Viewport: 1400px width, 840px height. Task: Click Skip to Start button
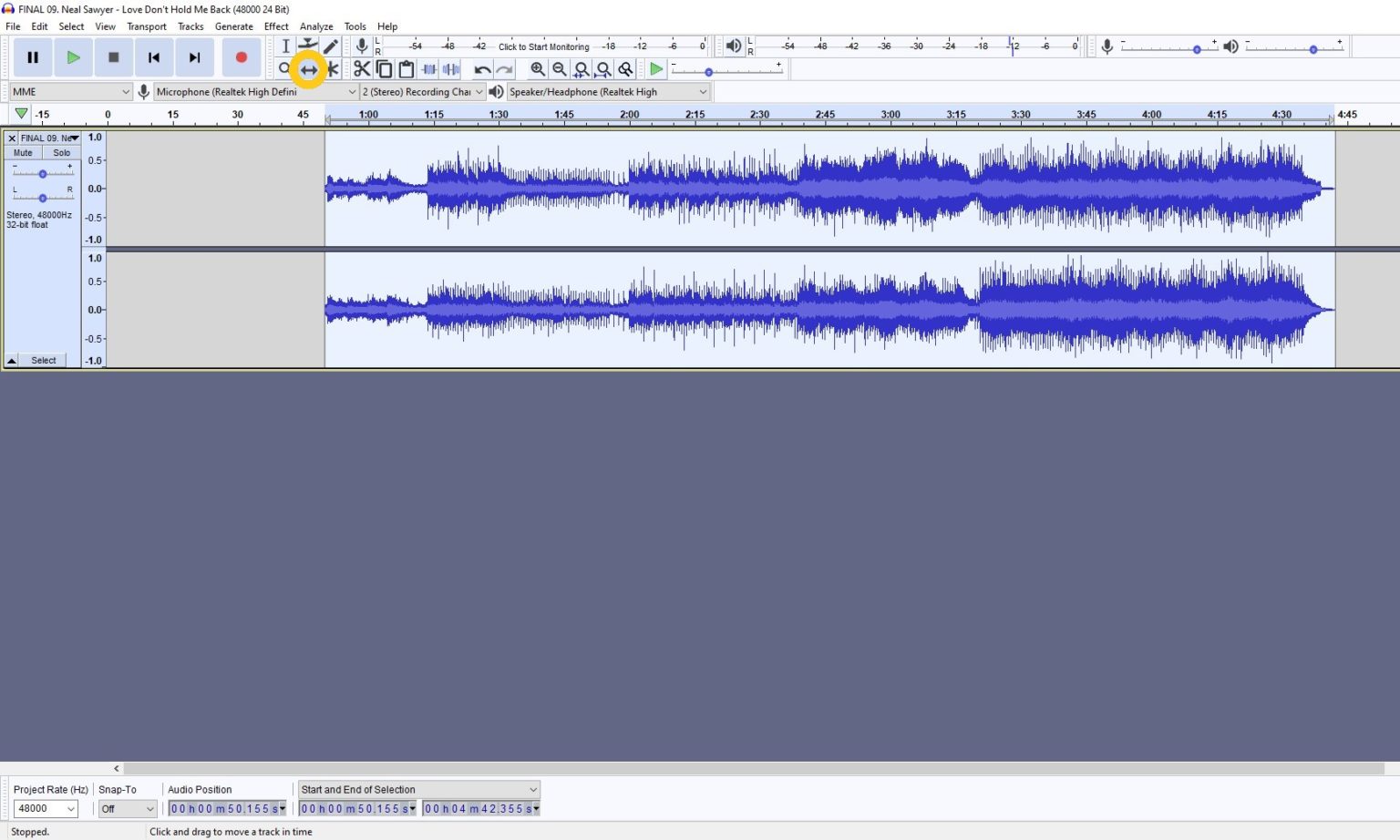coord(153,56)
